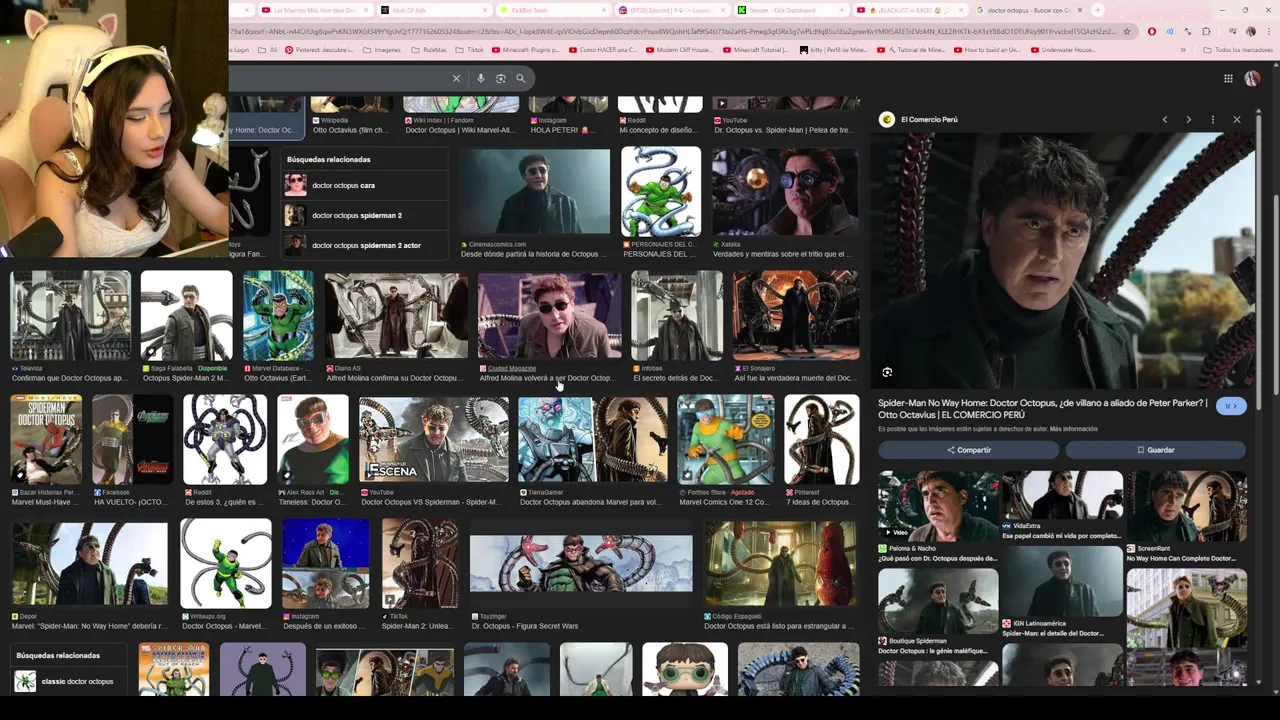Click the magnifier search icon

click(x=520, y=78)
